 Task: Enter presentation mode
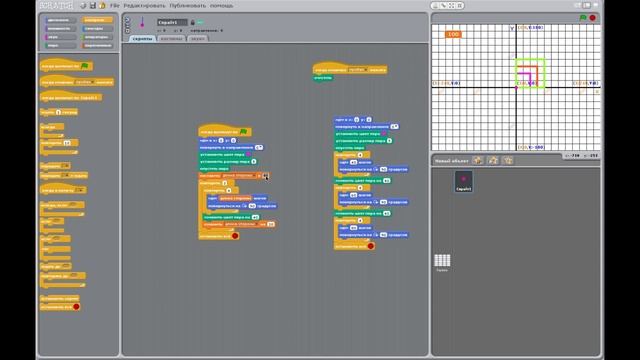596,5
